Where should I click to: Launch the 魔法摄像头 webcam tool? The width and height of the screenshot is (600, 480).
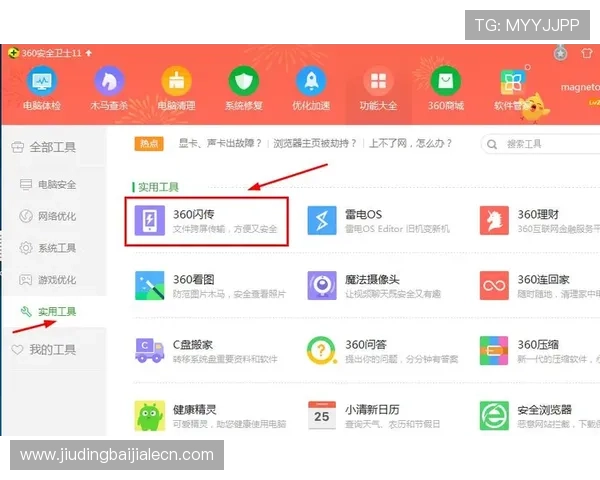pos(374,286)
